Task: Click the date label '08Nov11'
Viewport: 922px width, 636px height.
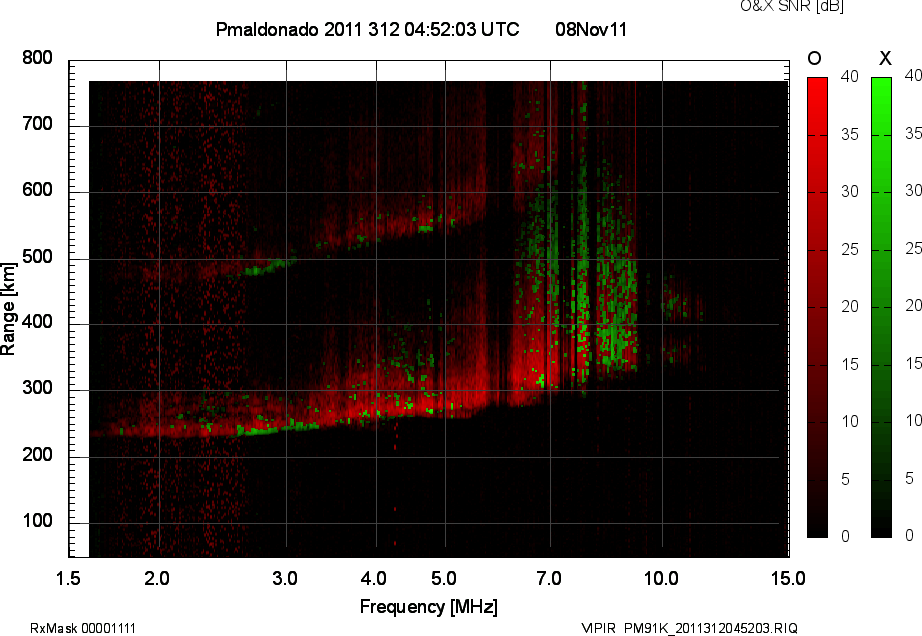Action: [591, 29]
